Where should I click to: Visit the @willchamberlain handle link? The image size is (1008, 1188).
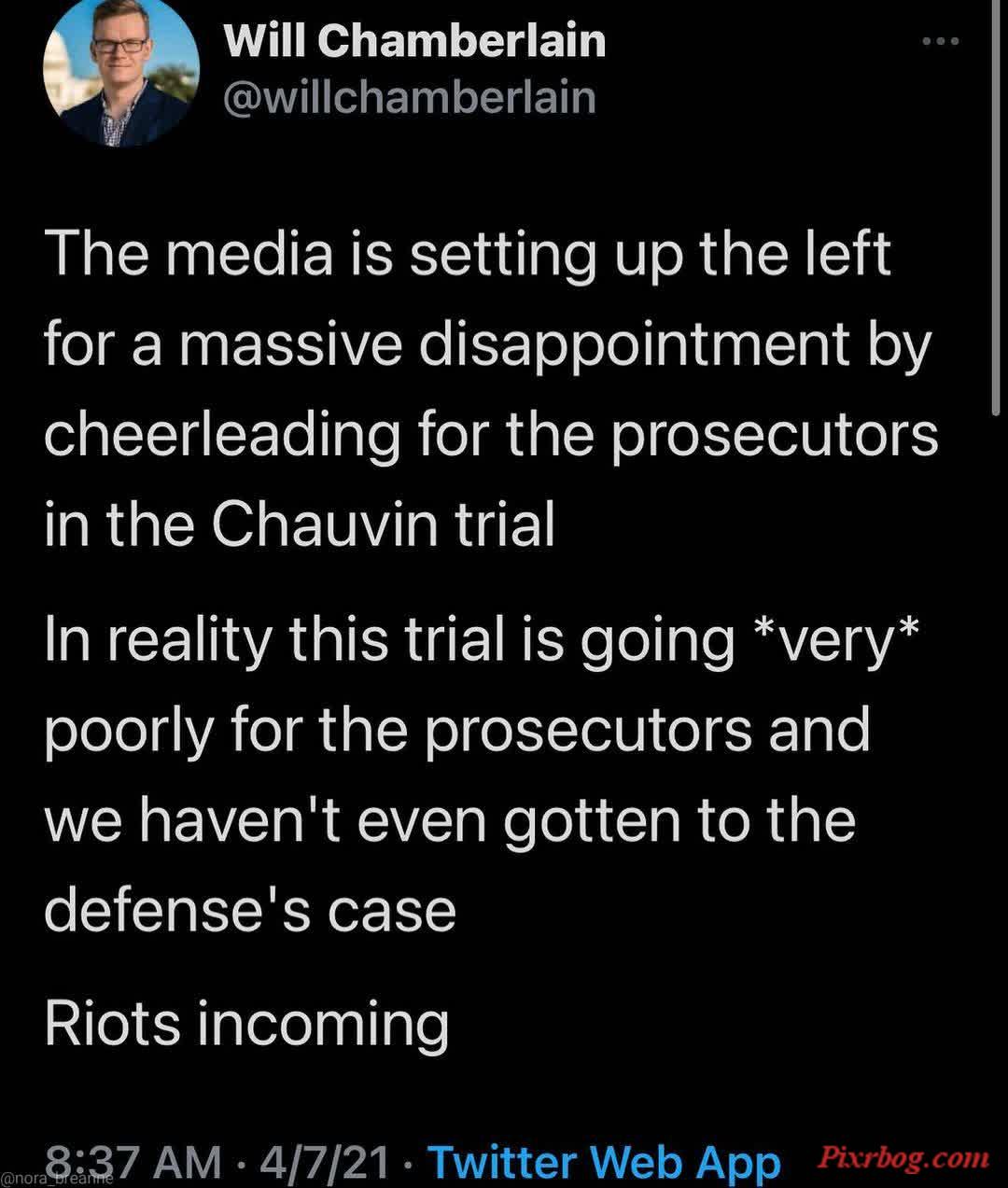(410, 97)
